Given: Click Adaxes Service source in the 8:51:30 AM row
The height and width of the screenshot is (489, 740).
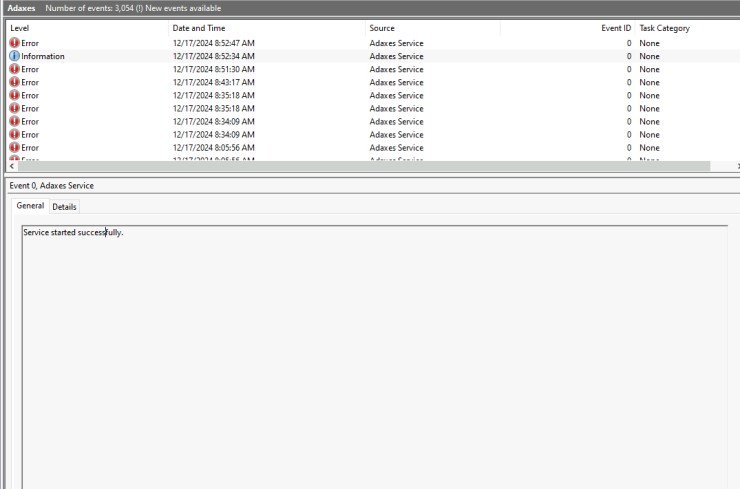Looking at the screenshot, I should tap(396, 69).
